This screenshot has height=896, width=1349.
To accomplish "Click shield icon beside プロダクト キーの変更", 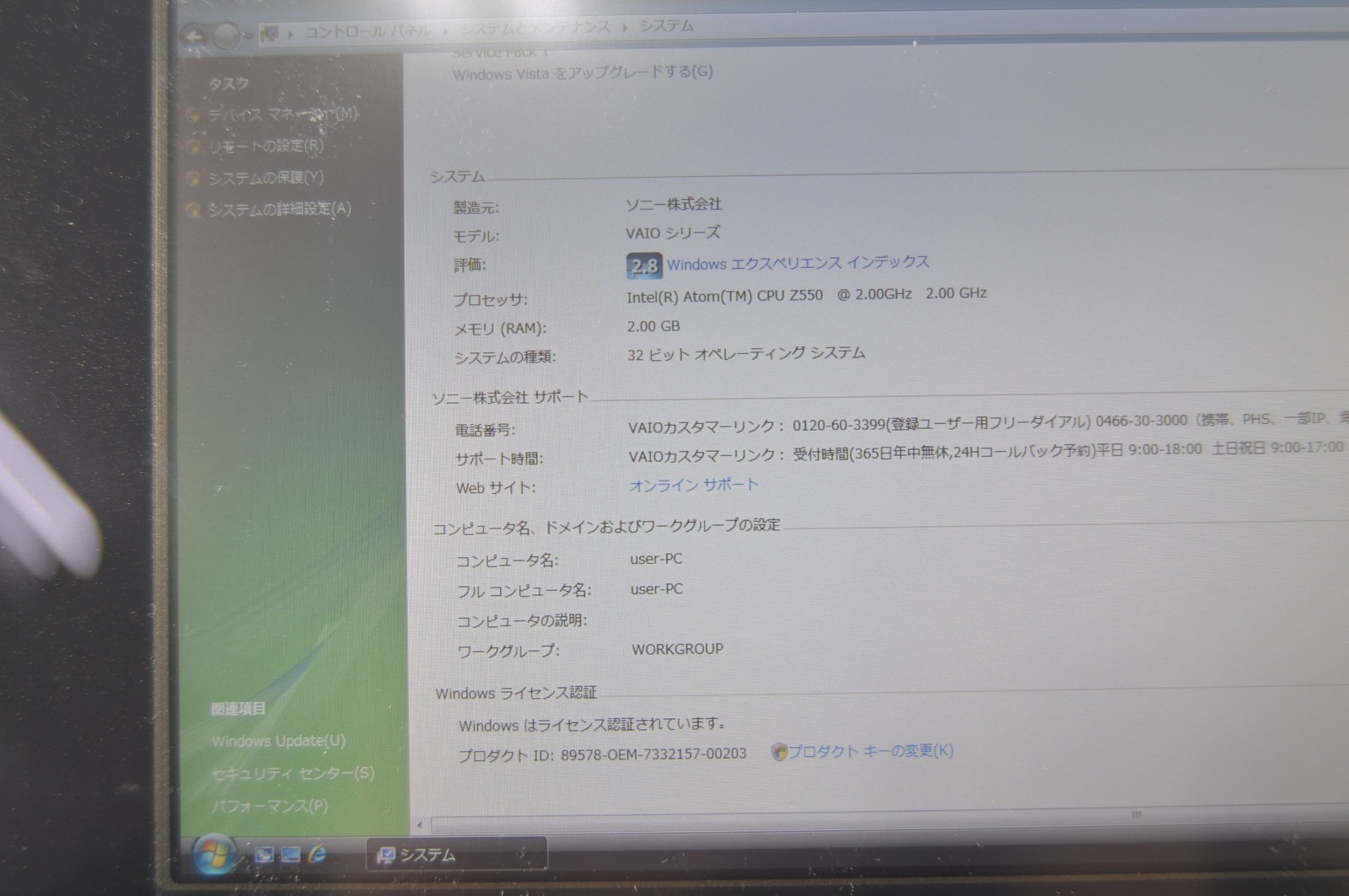I will coord(780,752).
